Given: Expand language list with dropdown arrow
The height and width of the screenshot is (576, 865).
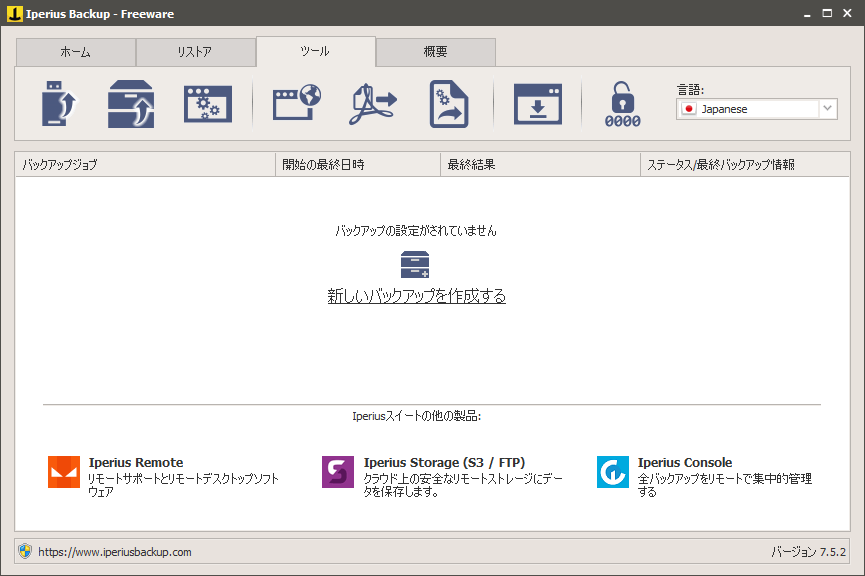Looking at the screenshot, I should 827,109.
